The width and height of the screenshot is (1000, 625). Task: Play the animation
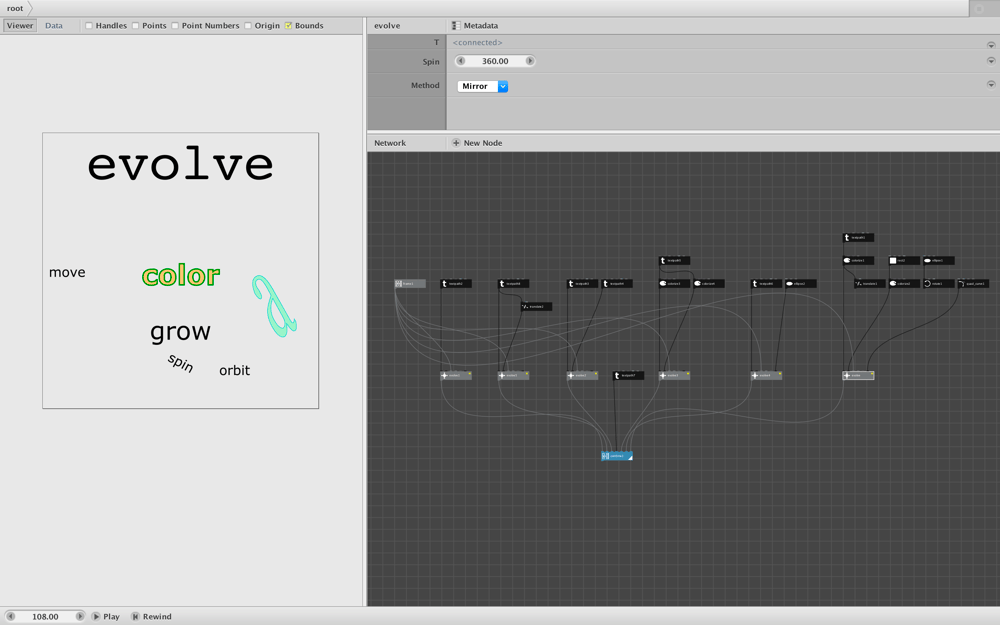(106, 617)
